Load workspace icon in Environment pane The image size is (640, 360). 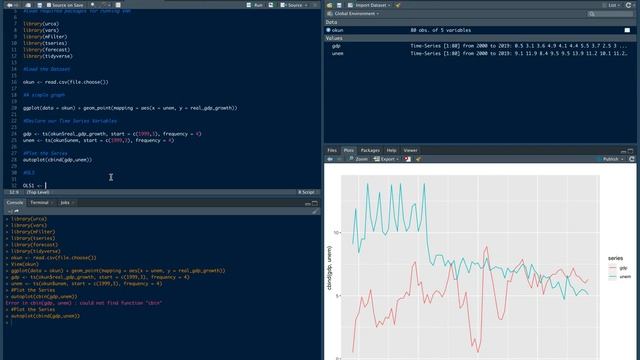329,5
